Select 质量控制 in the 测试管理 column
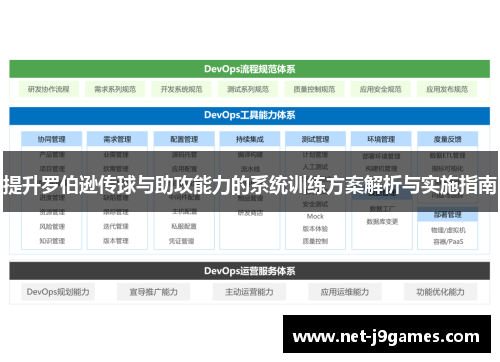Viewport: 500px width, 362px height. (315, 241)
